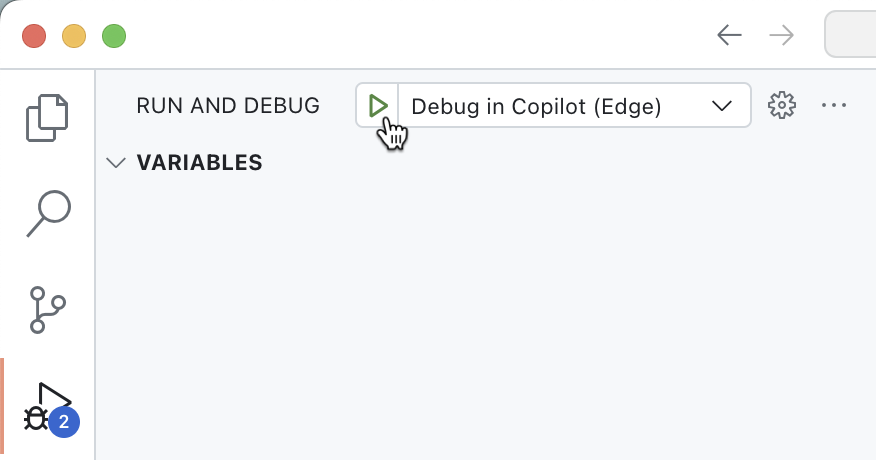Click the RUN AND DEBUG panel title
Image resolution: width=876 pixels, height=460 pixels.
tap(228, 106)
